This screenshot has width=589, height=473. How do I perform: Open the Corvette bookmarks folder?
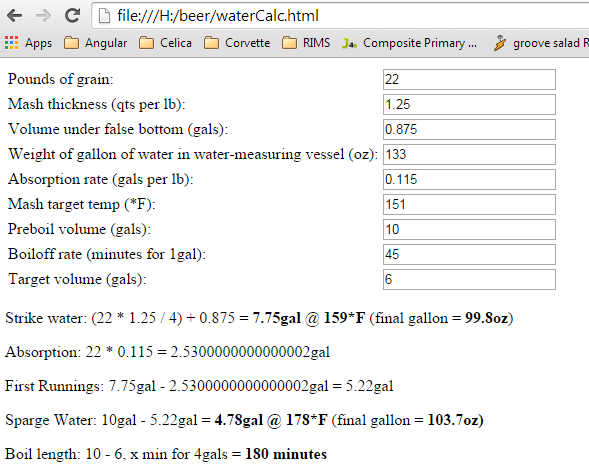pos(237,43)
